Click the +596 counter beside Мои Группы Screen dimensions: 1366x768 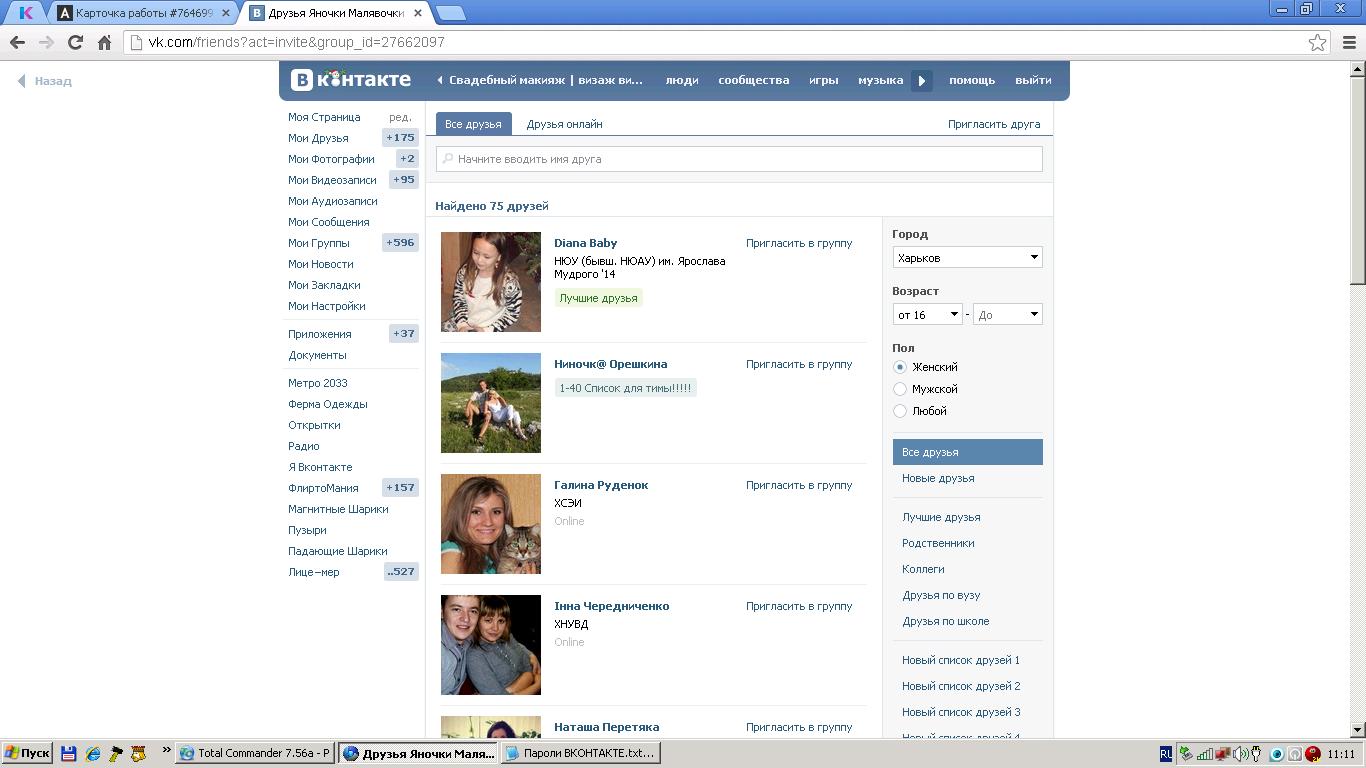coord(400,243)
